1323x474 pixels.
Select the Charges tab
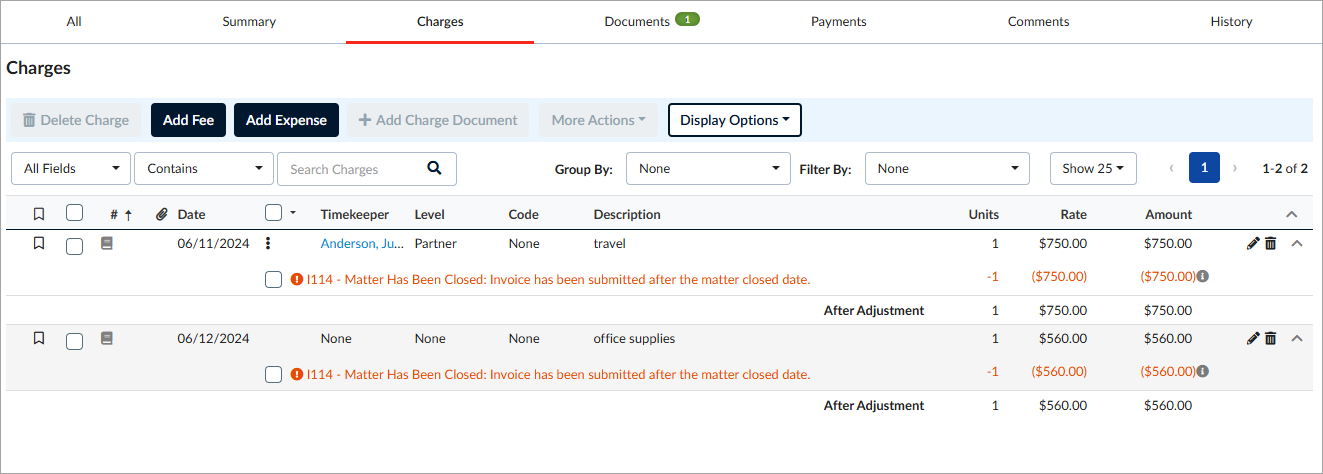click(440, 21)
